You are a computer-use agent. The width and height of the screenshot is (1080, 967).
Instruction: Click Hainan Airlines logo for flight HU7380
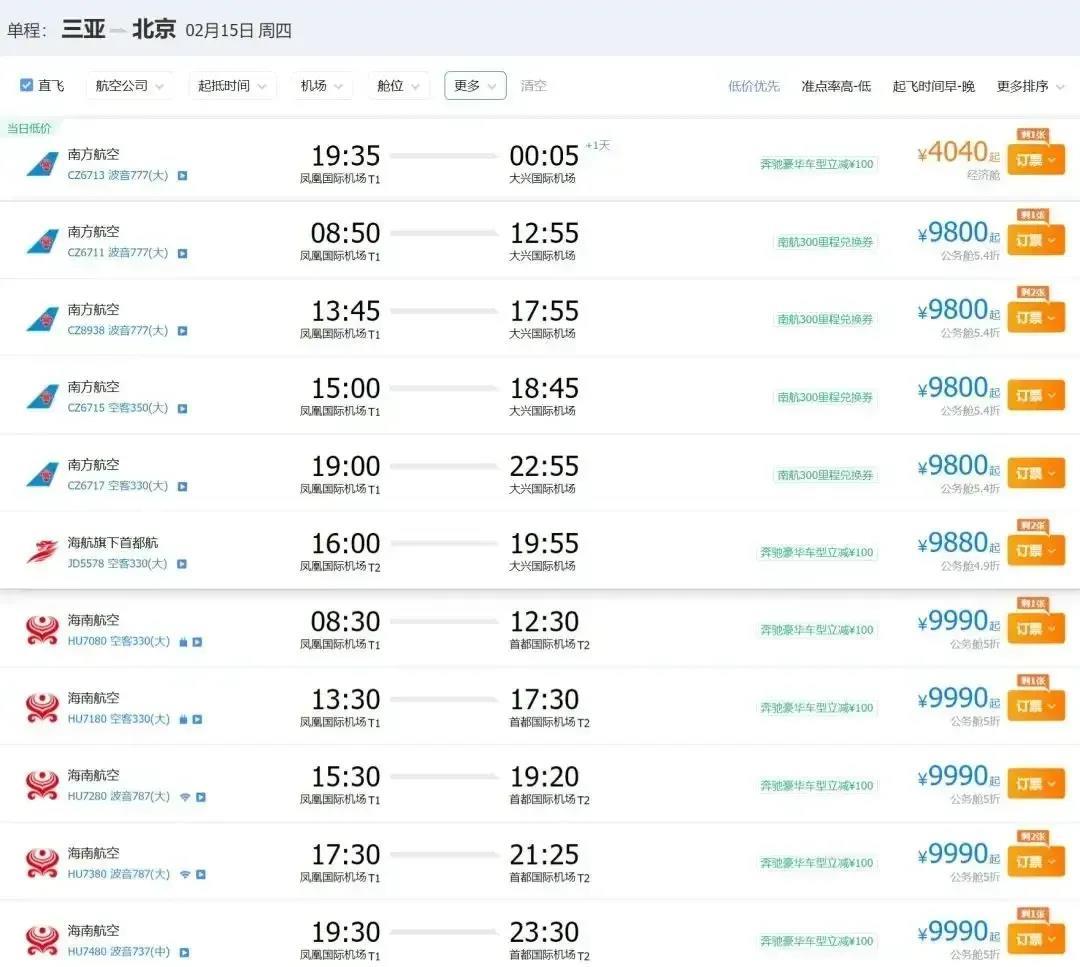tap(42, 863)
